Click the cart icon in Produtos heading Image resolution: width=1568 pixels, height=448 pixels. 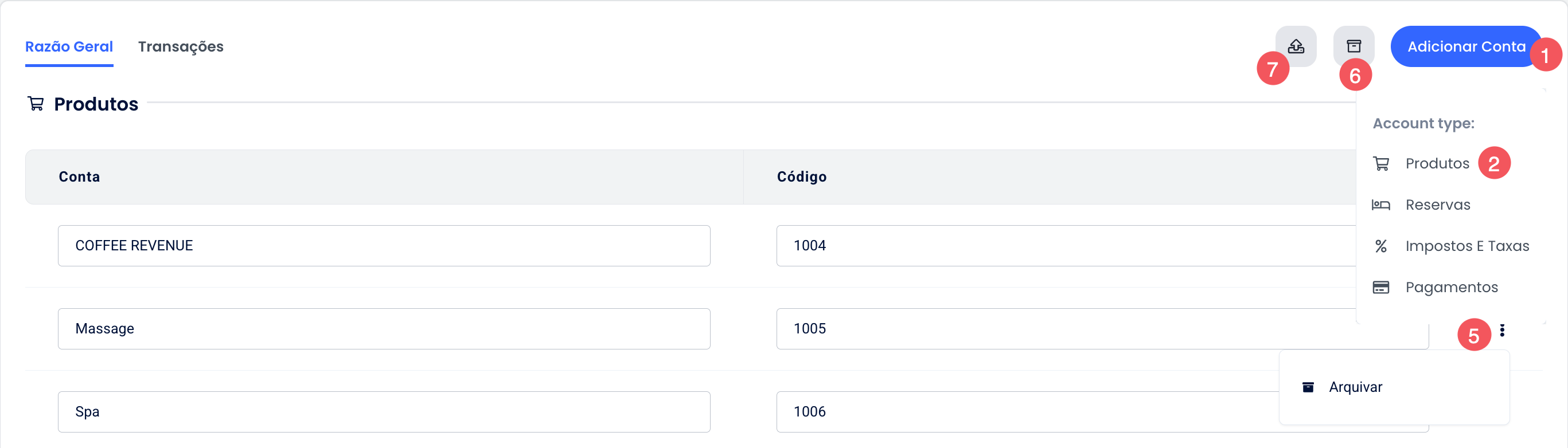pos(36,104)
